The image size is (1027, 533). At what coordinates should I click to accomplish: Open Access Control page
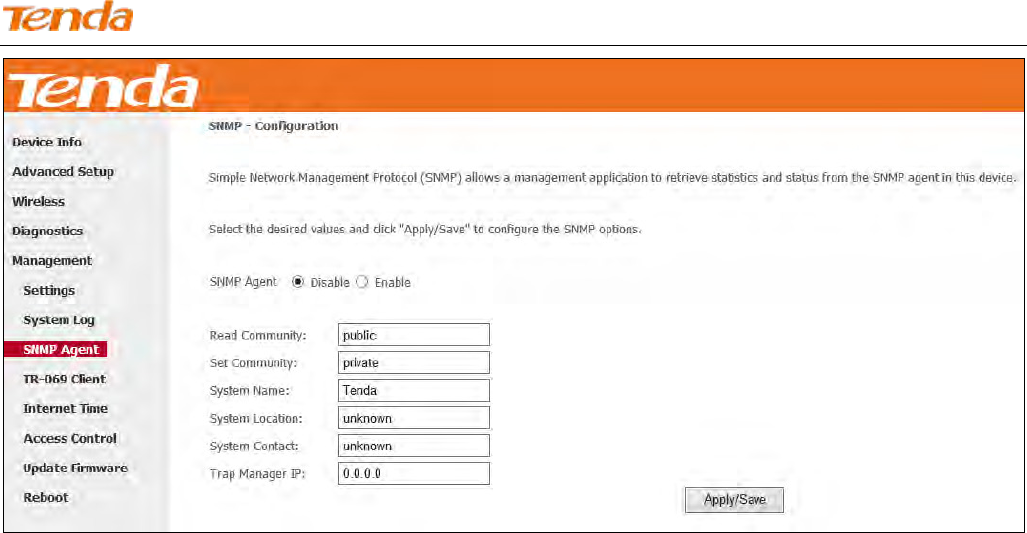[x=70, y=439]
